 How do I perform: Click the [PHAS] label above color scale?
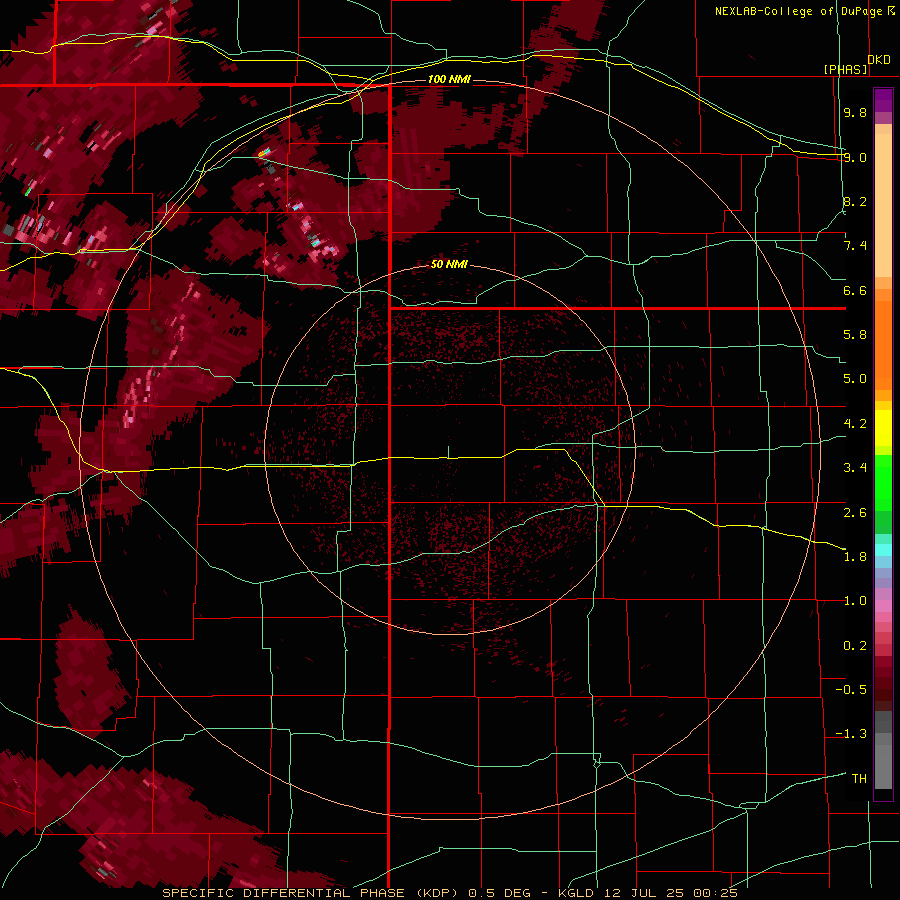(x=845, y=70)
